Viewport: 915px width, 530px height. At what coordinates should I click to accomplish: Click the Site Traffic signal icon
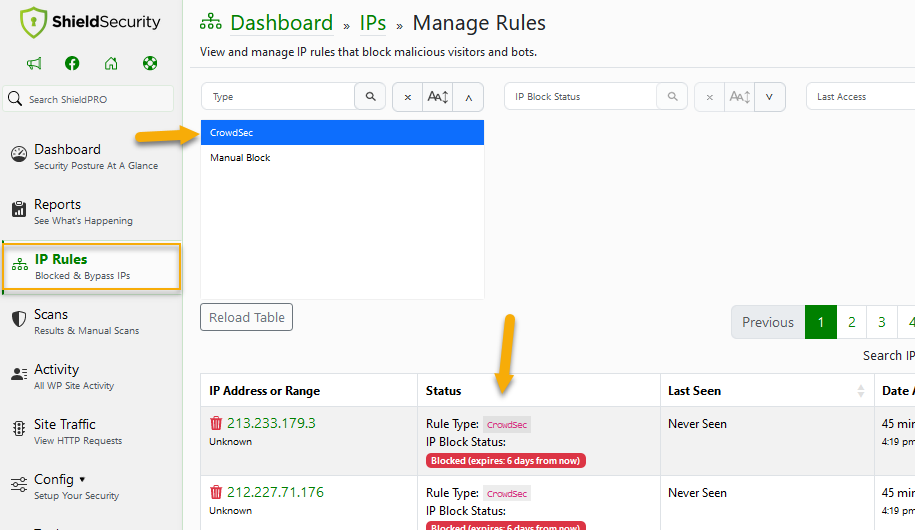(19, 428)
